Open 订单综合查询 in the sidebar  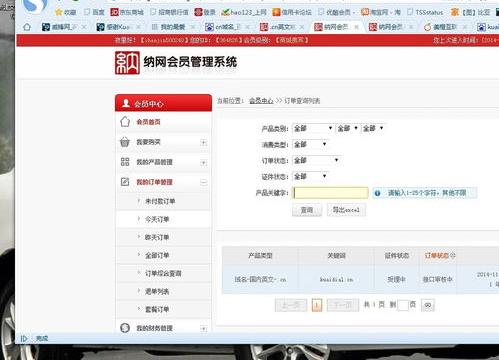pyautogui.click(x=163, y=273)
